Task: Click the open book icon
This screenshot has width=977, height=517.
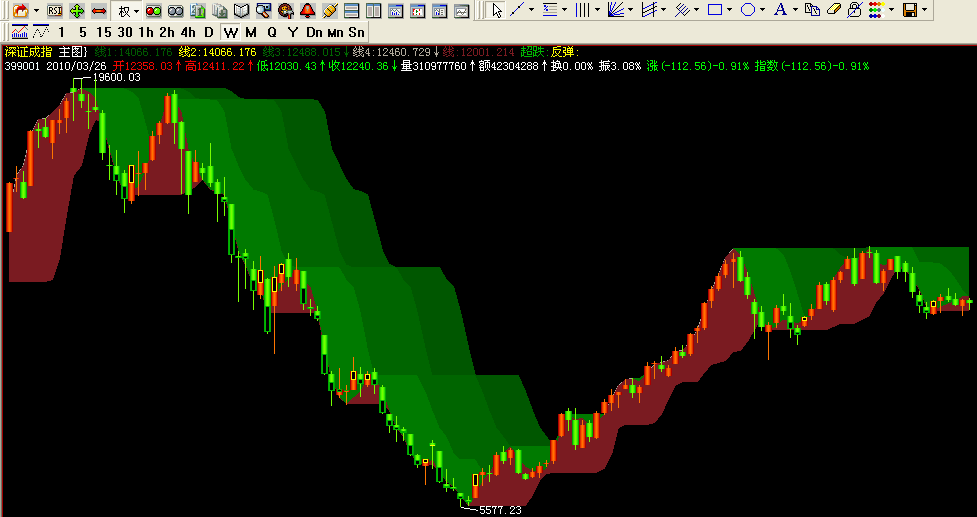Action: [x=241, y=10]
